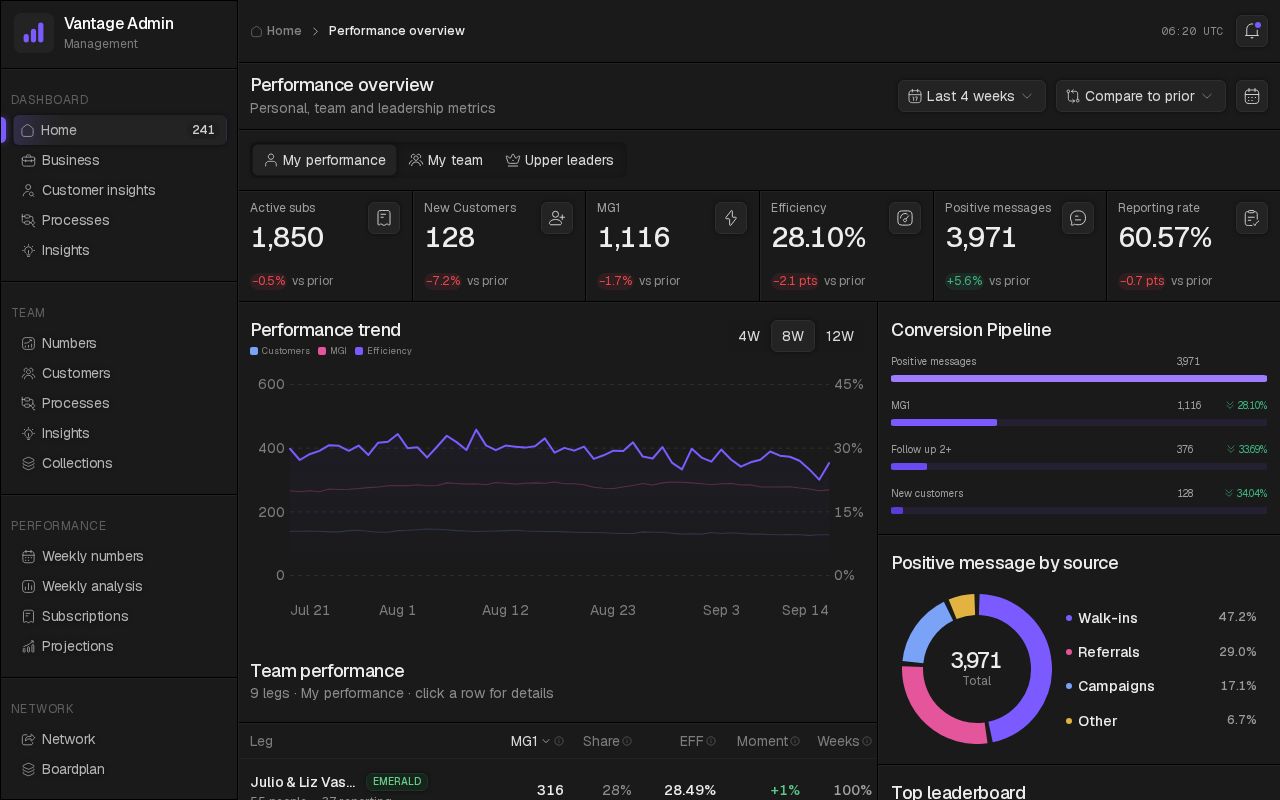This screenshot has height=800, width=1280.
Task: Click the info icon beside EFF column
Action: pyautogui.click(x=711, y=741)
